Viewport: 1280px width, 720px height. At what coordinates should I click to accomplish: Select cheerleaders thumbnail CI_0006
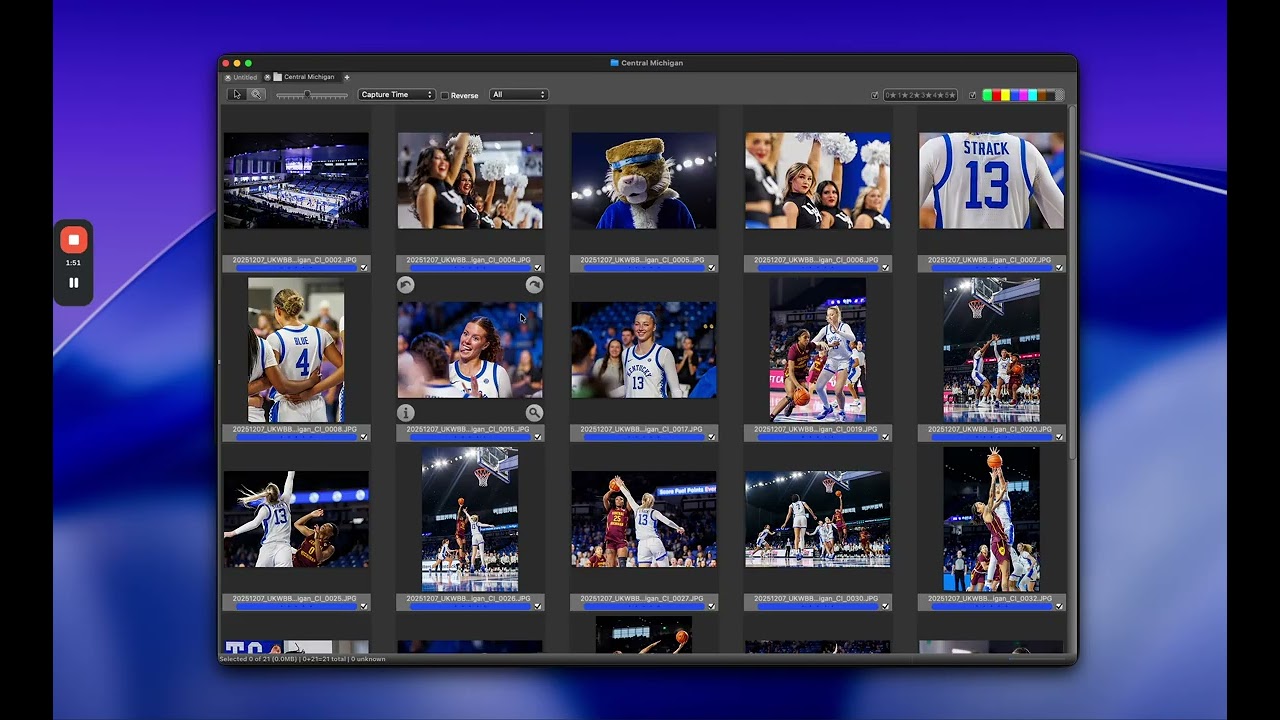(818, 181)
